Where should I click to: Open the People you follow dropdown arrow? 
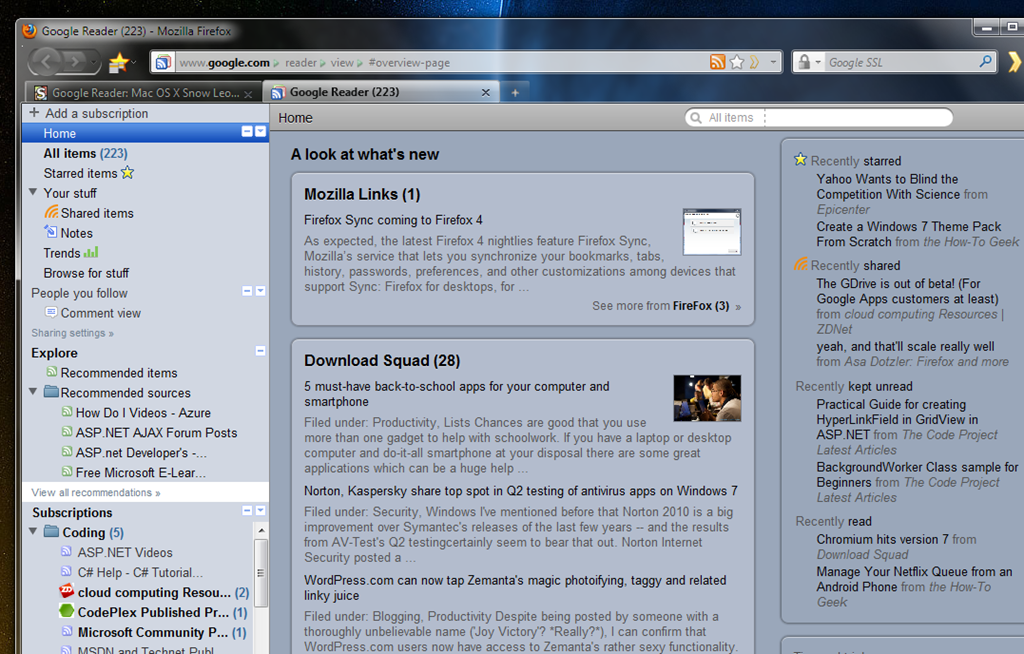pyautogui.click(x=261, y=291)
